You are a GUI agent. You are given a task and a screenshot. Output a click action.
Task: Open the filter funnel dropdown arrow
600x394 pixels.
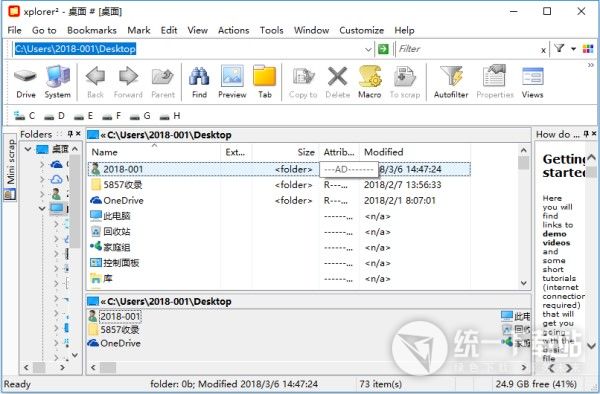pos(573,49)
